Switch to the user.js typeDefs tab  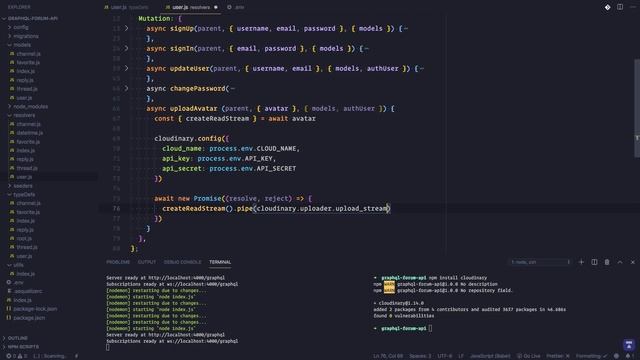tap(127, 7)
